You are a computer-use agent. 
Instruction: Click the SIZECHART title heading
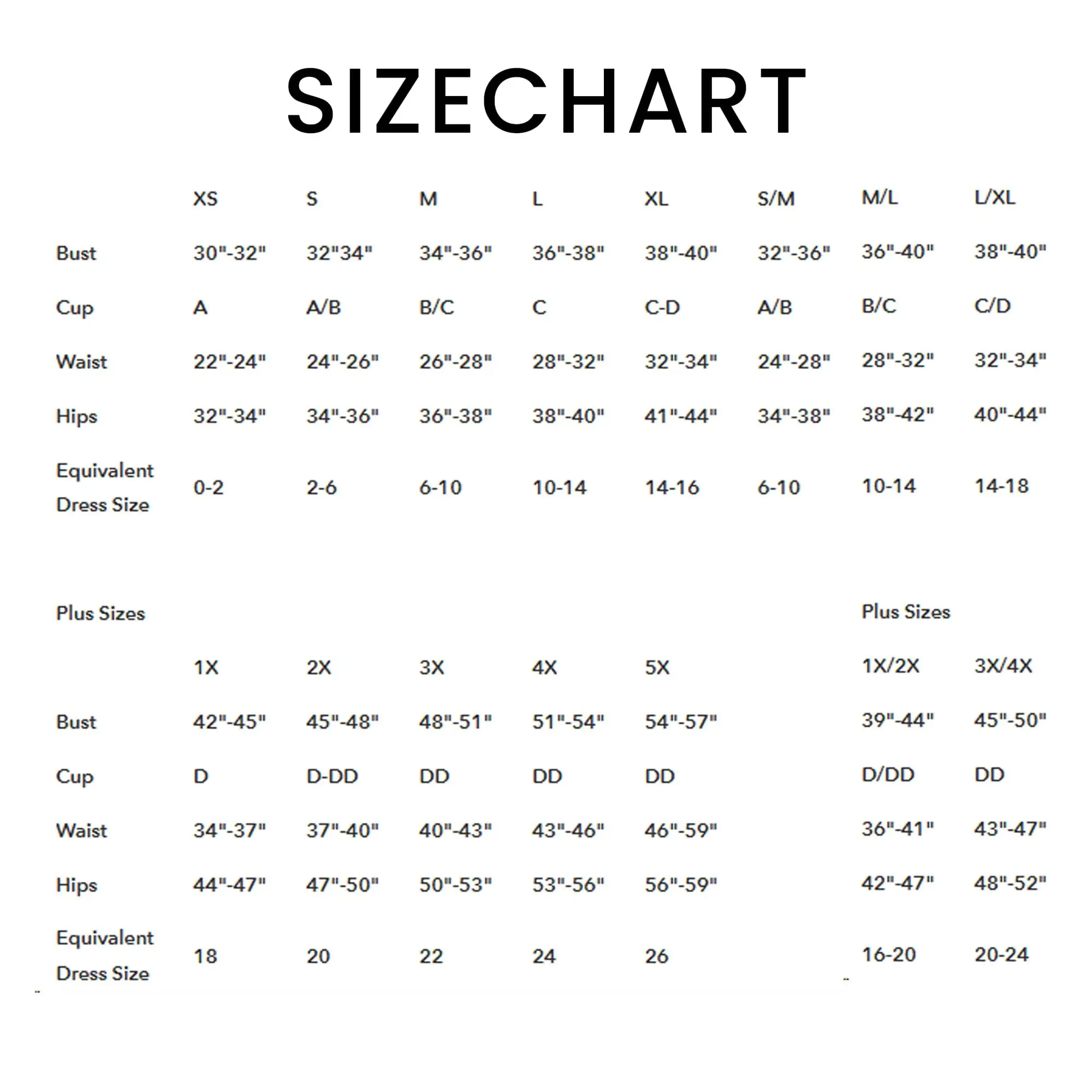[546, 100]
